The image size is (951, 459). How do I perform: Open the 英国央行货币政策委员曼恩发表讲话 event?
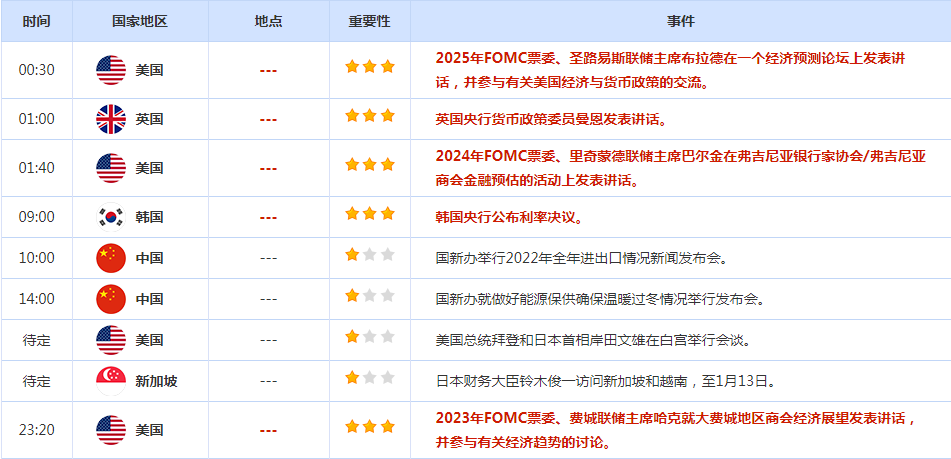coord(550,119)
